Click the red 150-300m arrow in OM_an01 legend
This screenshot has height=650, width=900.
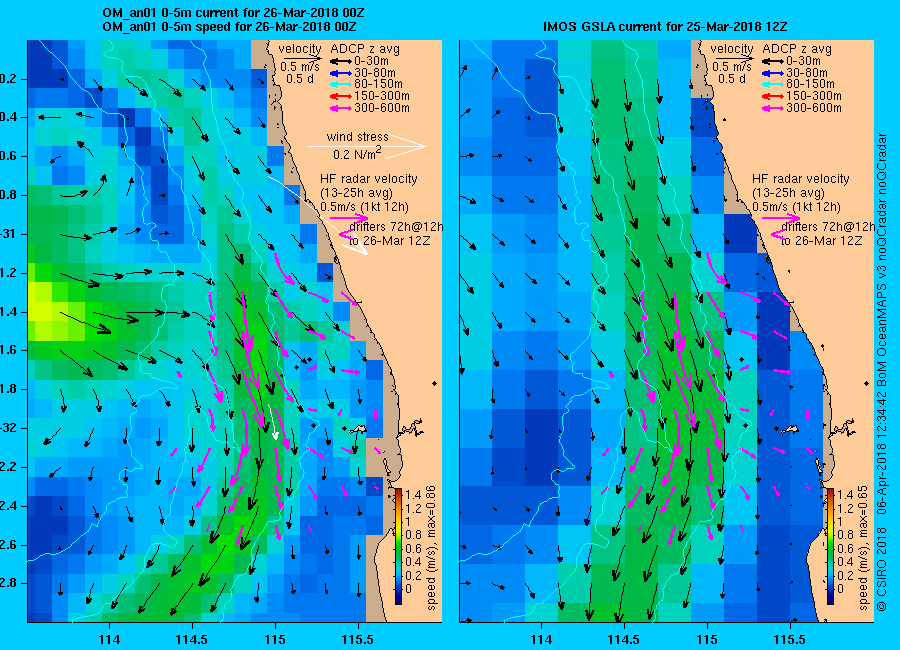[x=341, y=96]
